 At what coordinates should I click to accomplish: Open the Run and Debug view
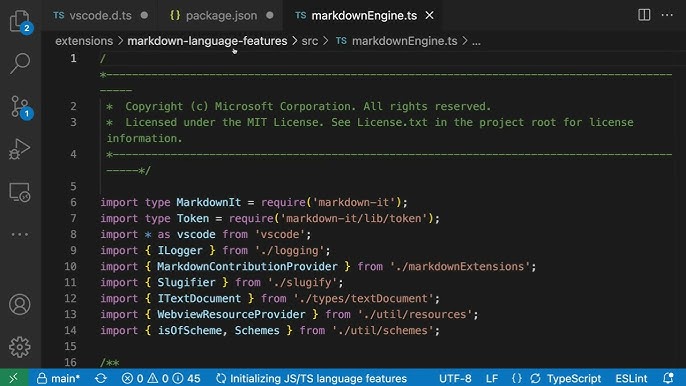pyautogui.click(x=20, y=149)
